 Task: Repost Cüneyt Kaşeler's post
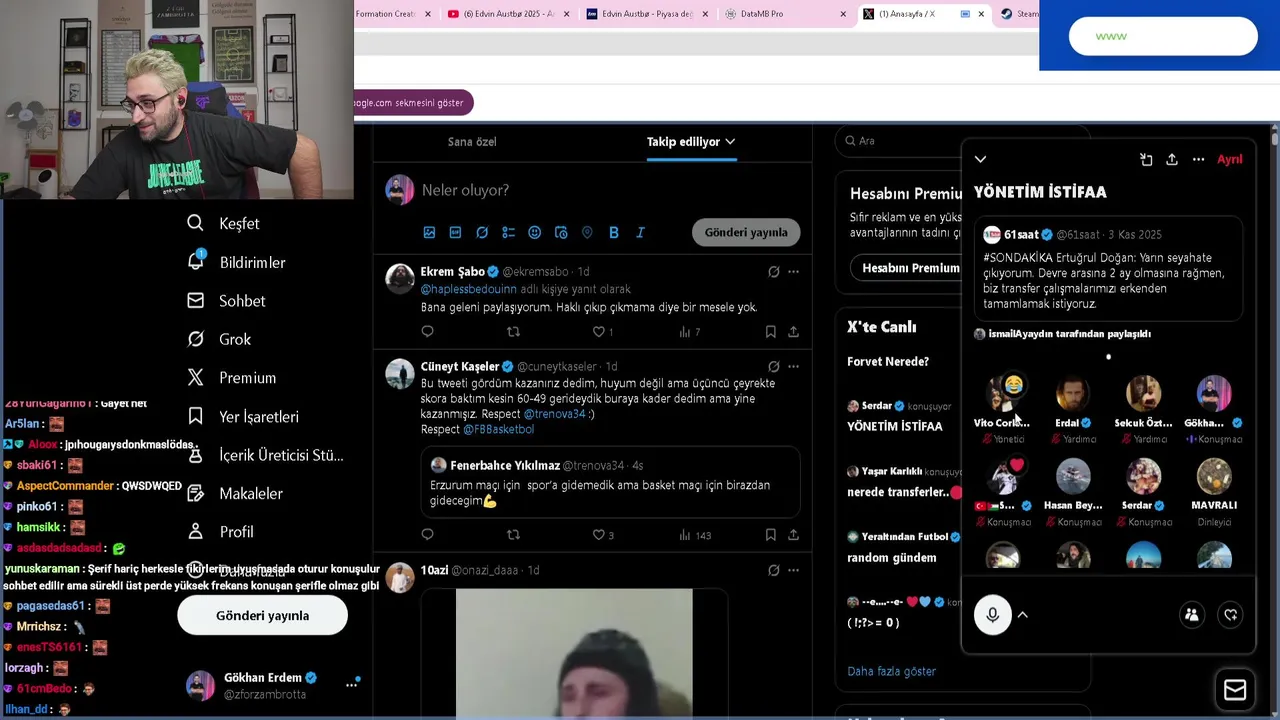pos(513,535)
